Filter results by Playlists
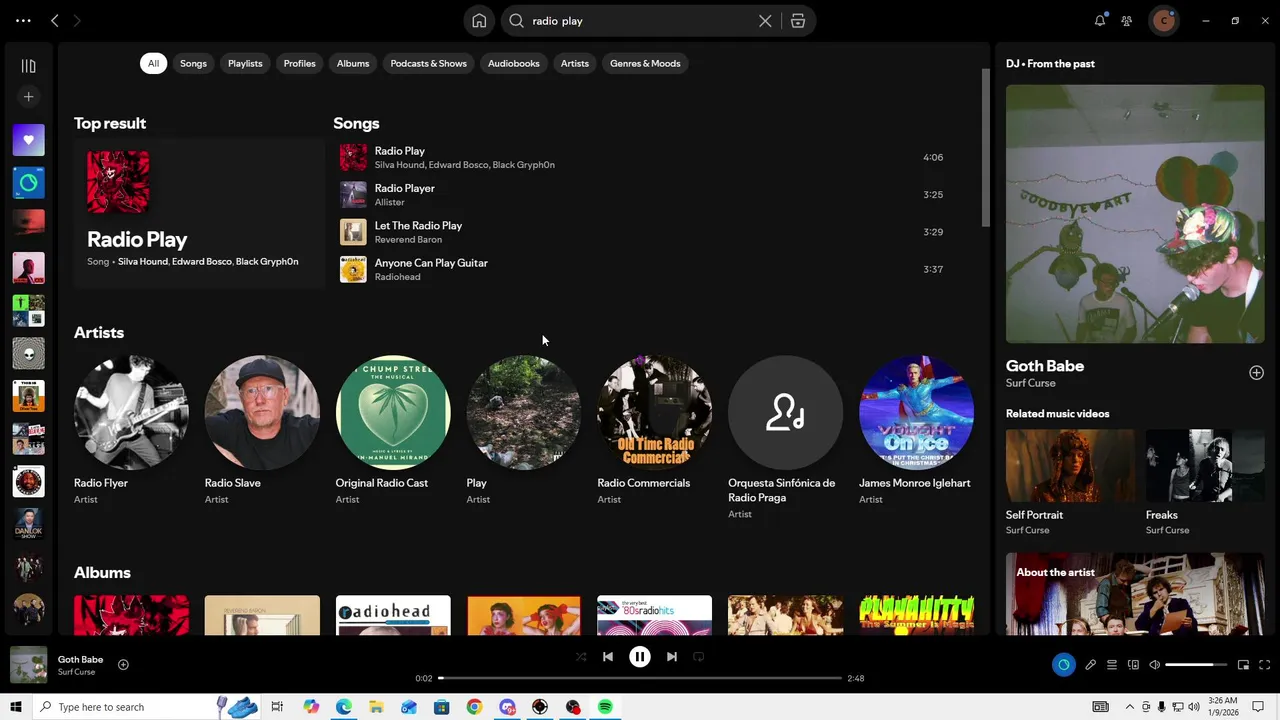This screenshot has height=720, width=1280. pos(245,64)
